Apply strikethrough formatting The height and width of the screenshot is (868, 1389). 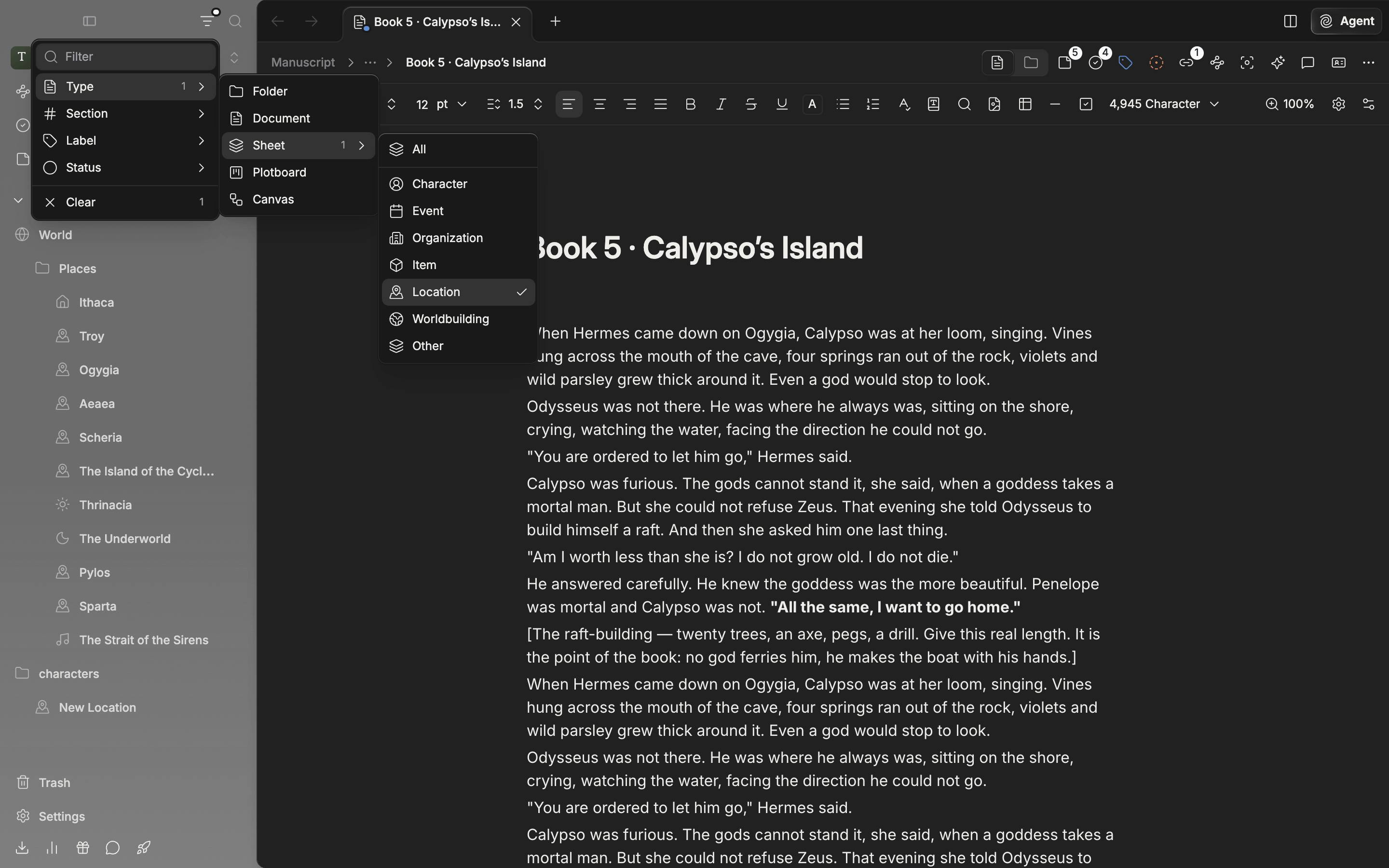751,104
